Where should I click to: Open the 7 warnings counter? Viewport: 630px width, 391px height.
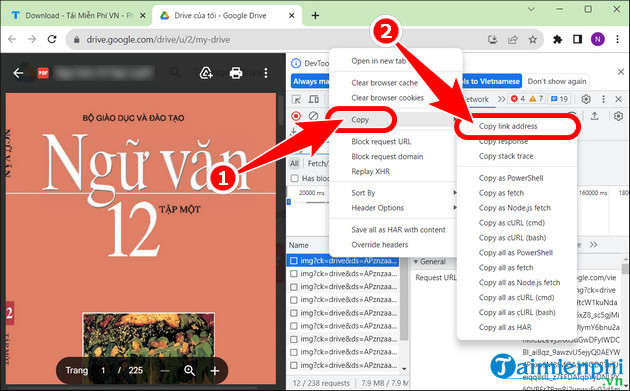point(536,99)
